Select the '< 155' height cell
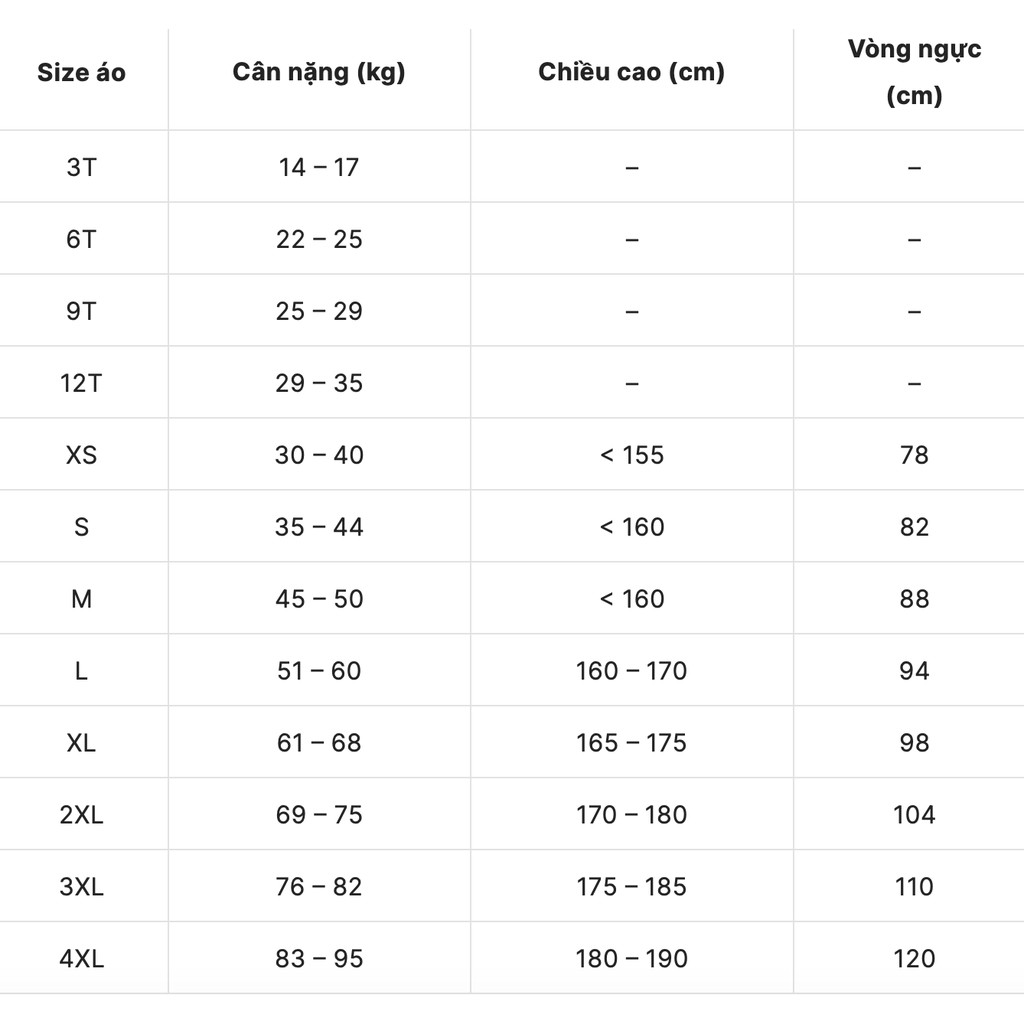This screenshot has width=1024, height=1024. (x=632, y=455)
